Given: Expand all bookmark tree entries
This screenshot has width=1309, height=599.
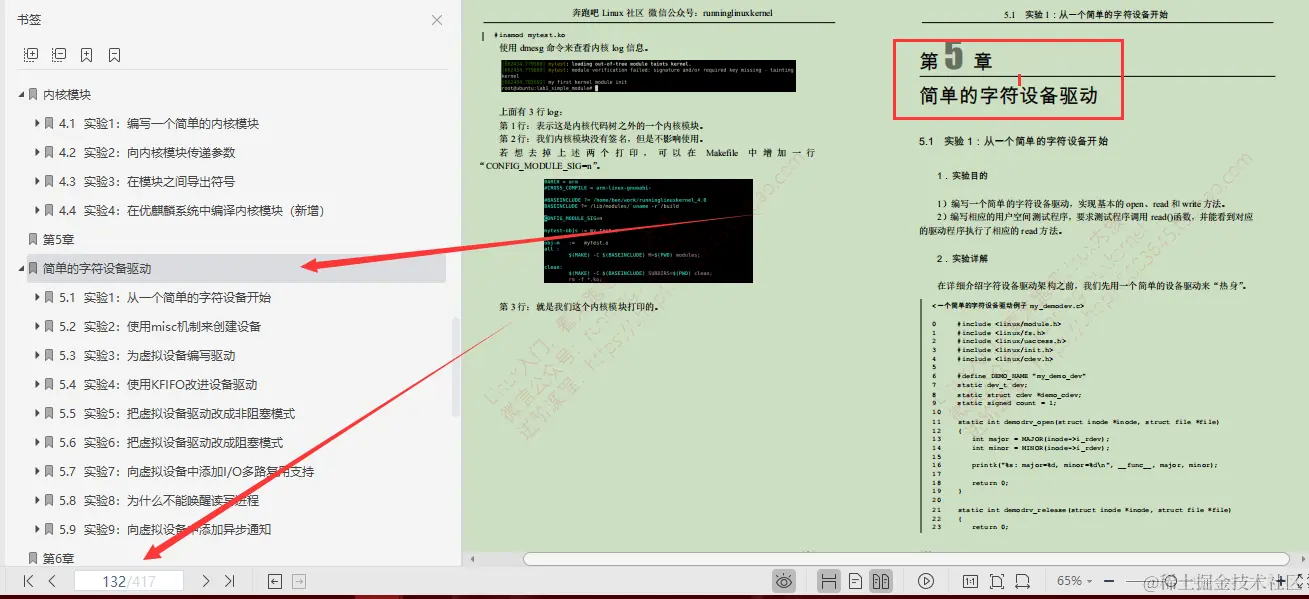Looking at the screenshot, I should point(31,54).
